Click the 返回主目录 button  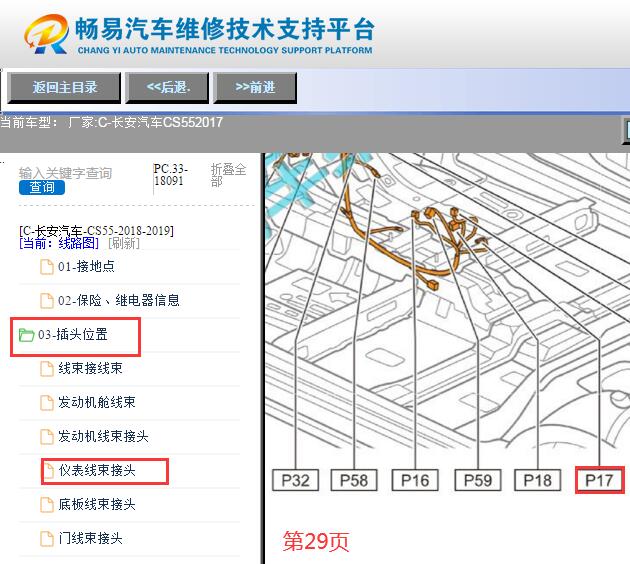(x=64, y=88)
